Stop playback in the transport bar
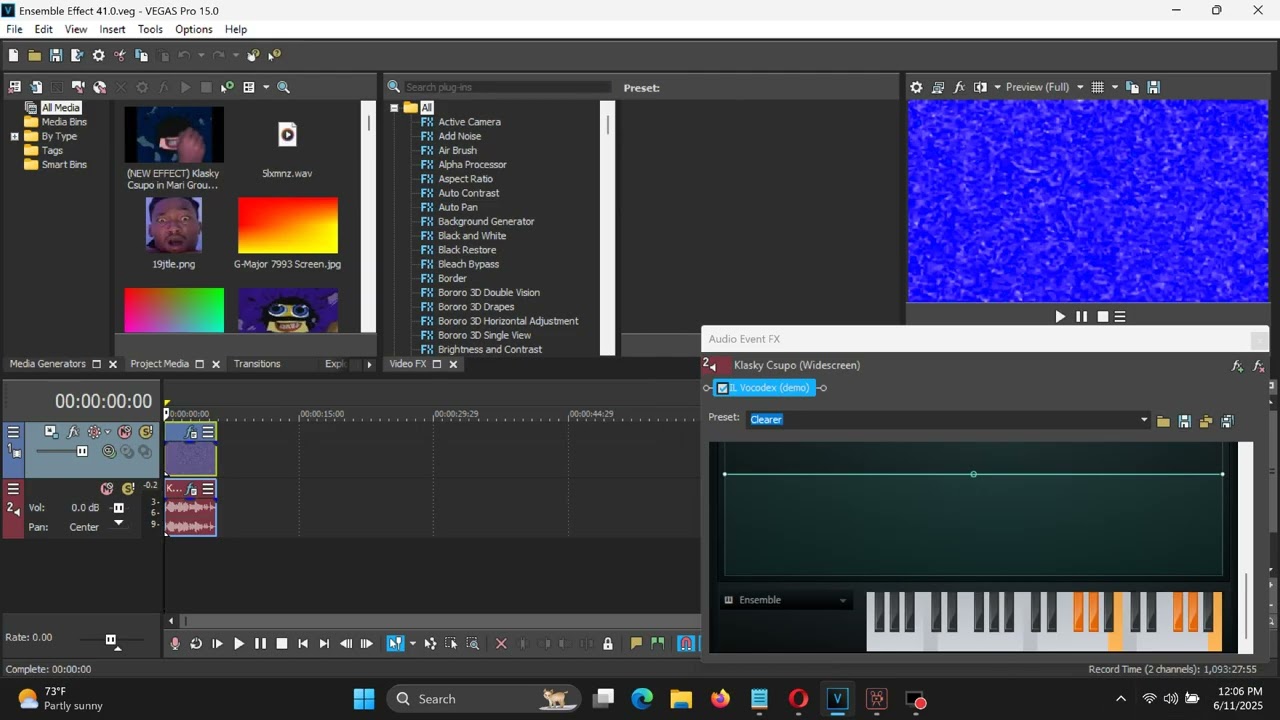1280x720 pixels. (282, 644)
